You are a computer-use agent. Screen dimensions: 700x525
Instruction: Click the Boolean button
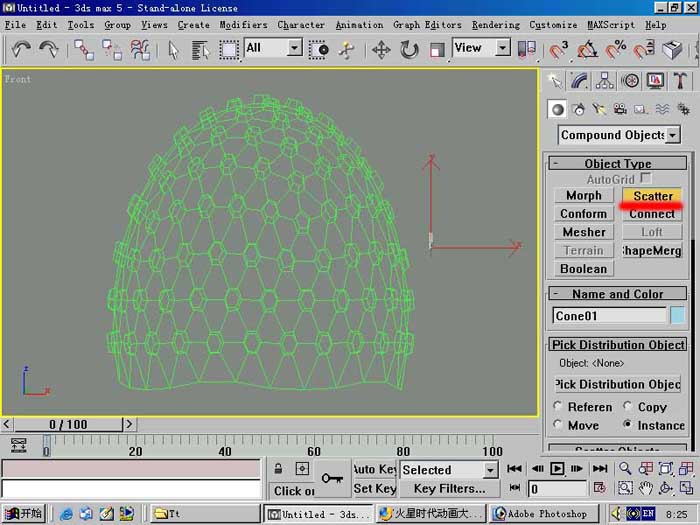click(584, 269)
